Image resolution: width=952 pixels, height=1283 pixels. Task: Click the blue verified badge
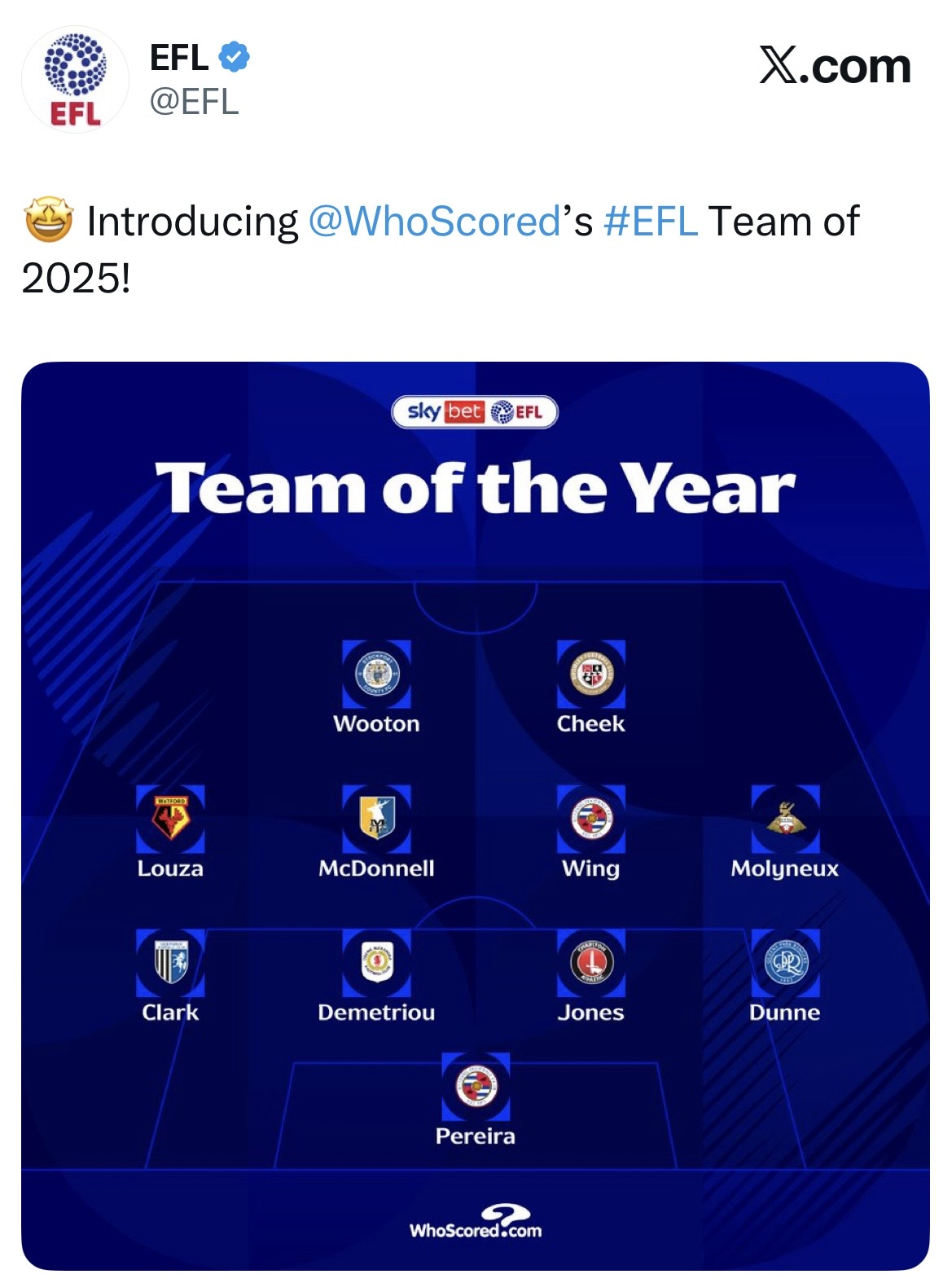click(x=235, y=57)
